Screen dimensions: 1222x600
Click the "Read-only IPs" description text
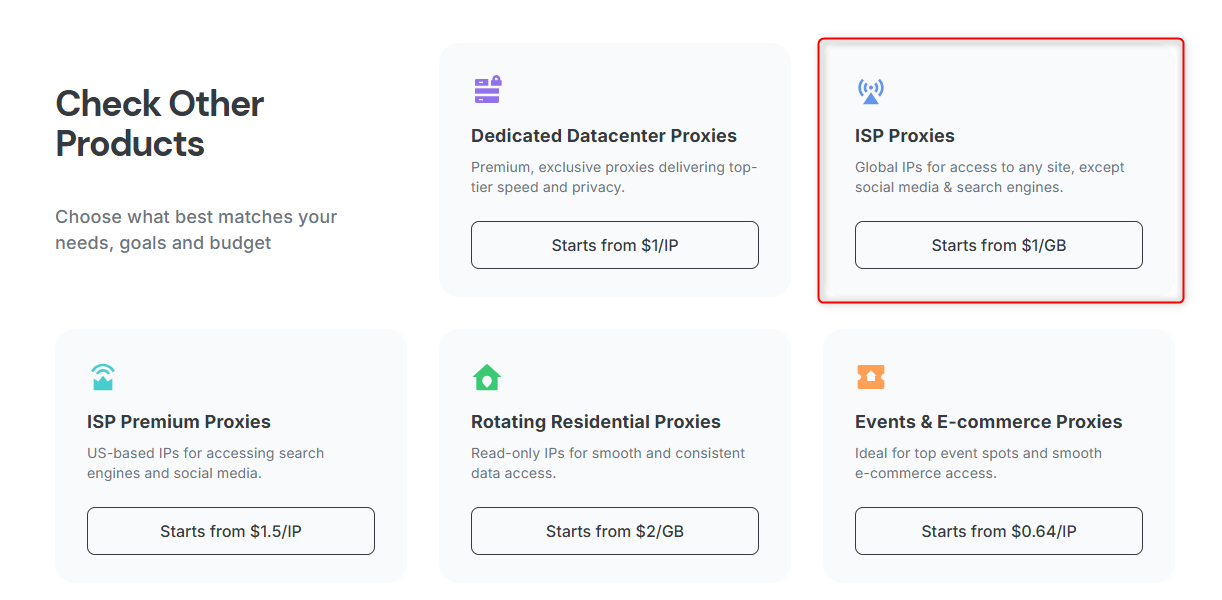click(x=608, y=463)
